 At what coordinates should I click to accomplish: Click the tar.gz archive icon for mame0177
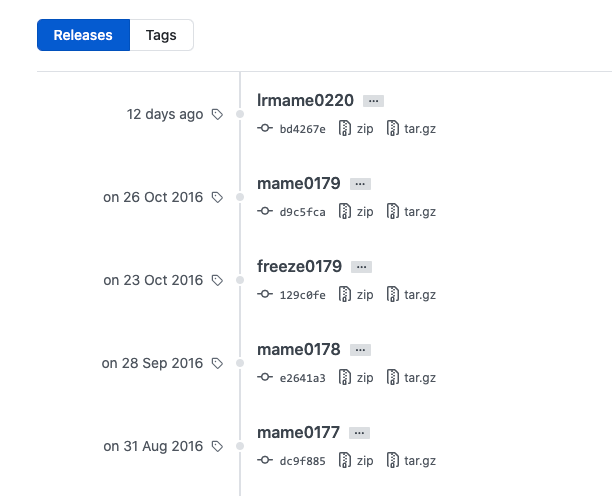point(393,460)
